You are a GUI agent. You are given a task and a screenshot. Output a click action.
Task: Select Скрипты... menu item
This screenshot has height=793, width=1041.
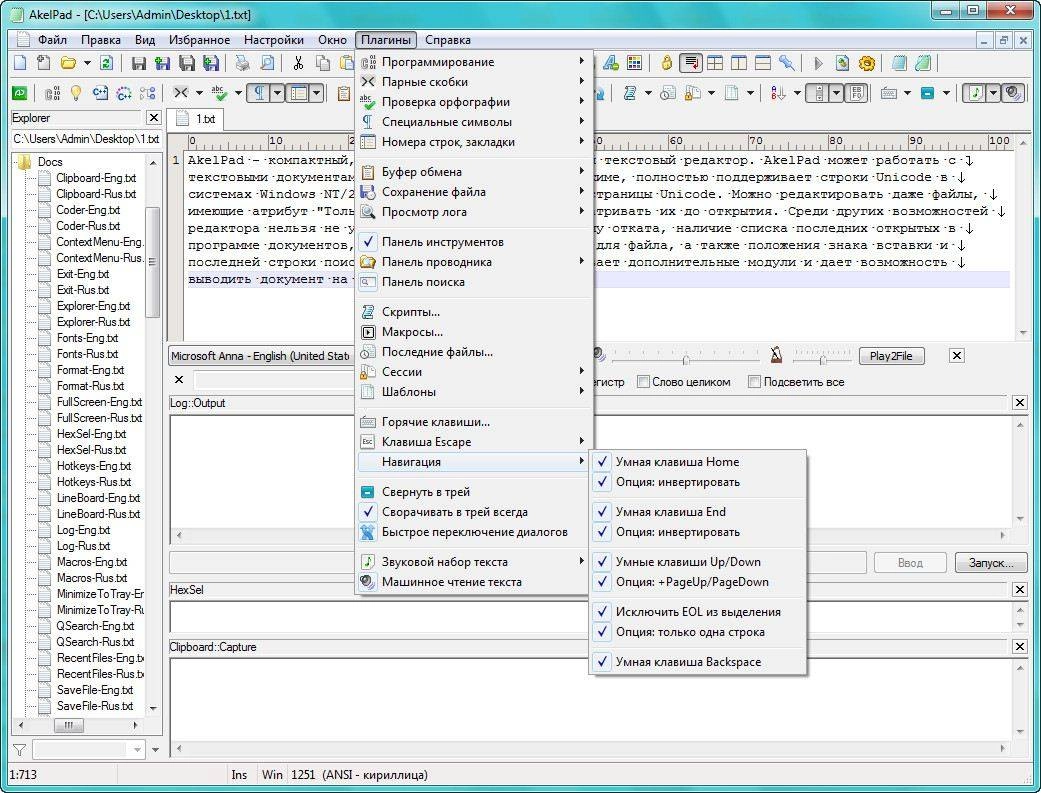pyautogui.click(x=473, y=311)
